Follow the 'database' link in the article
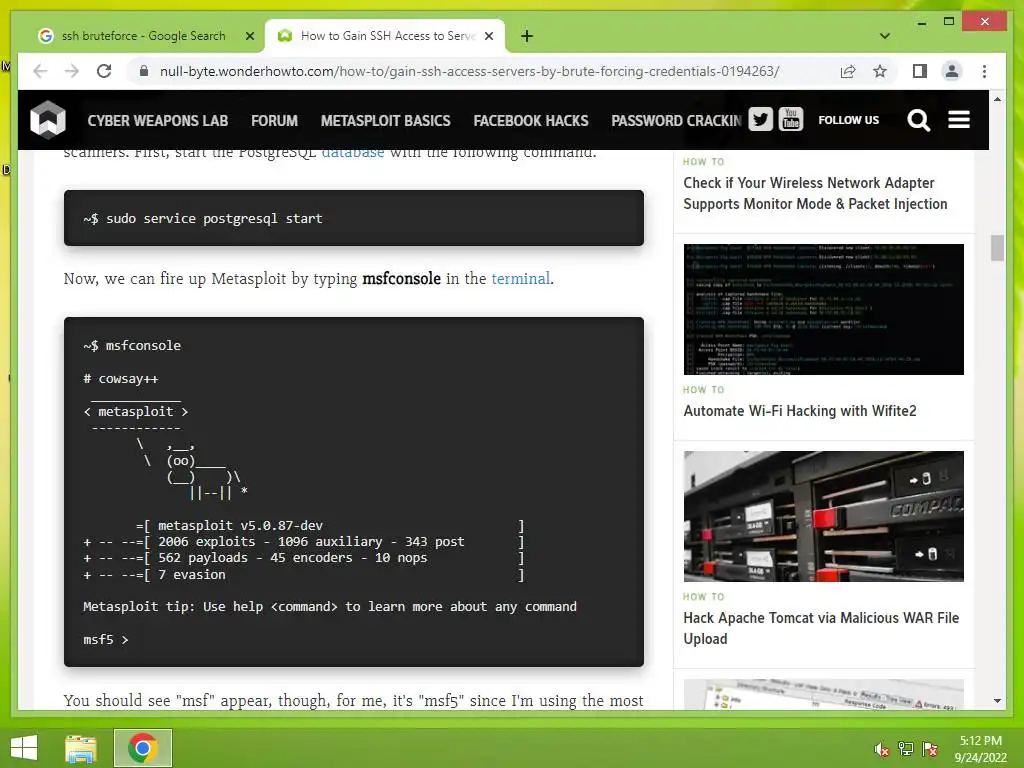 tap(353, 154)
